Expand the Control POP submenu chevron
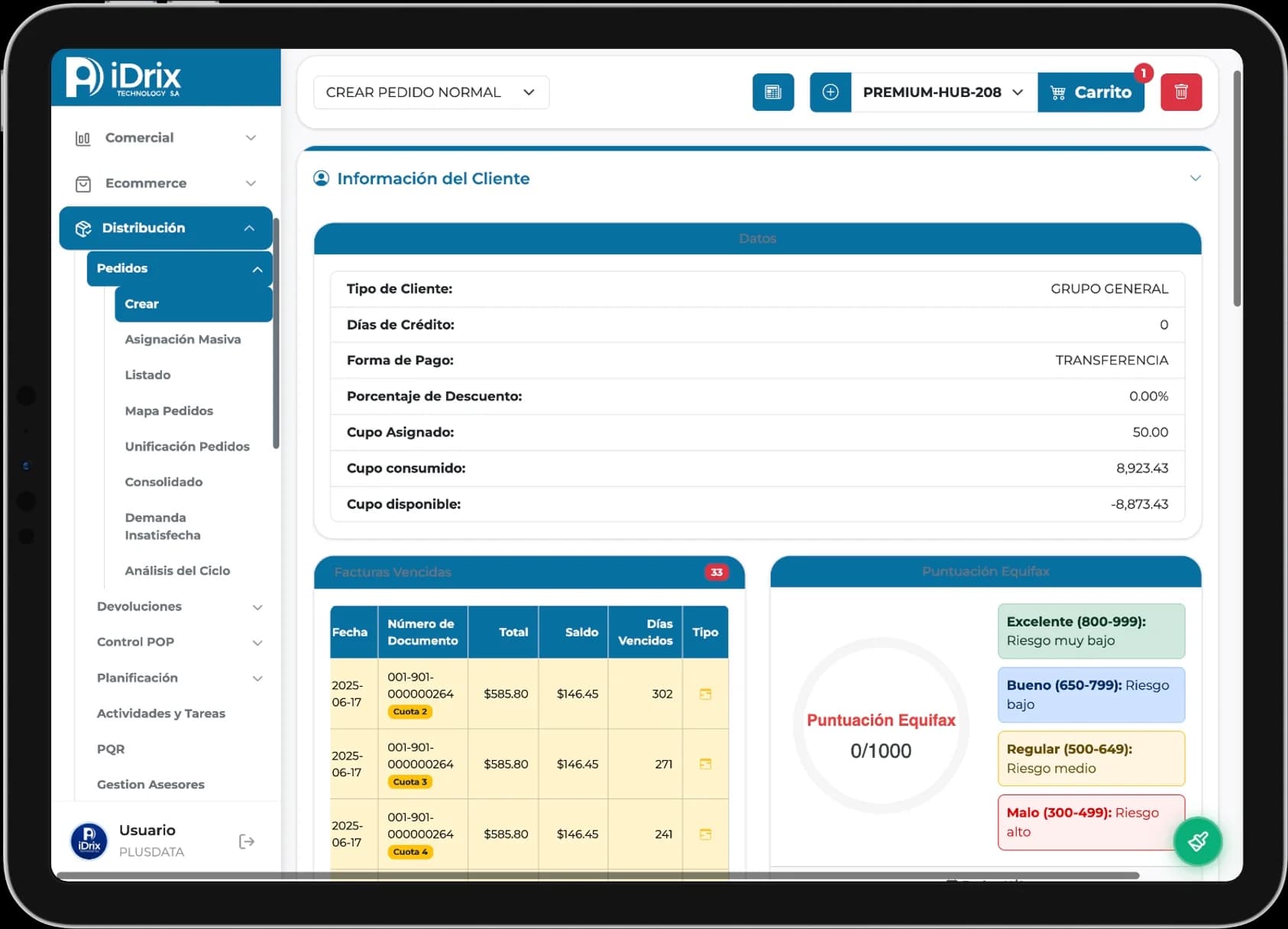This screenshot has height=929, width=1288. click(x=257, y=643)
